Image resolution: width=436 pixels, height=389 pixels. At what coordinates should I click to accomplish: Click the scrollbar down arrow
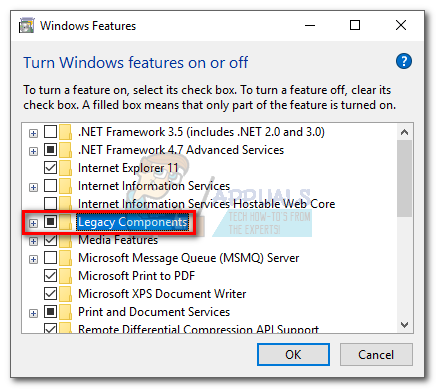[404, 325]
